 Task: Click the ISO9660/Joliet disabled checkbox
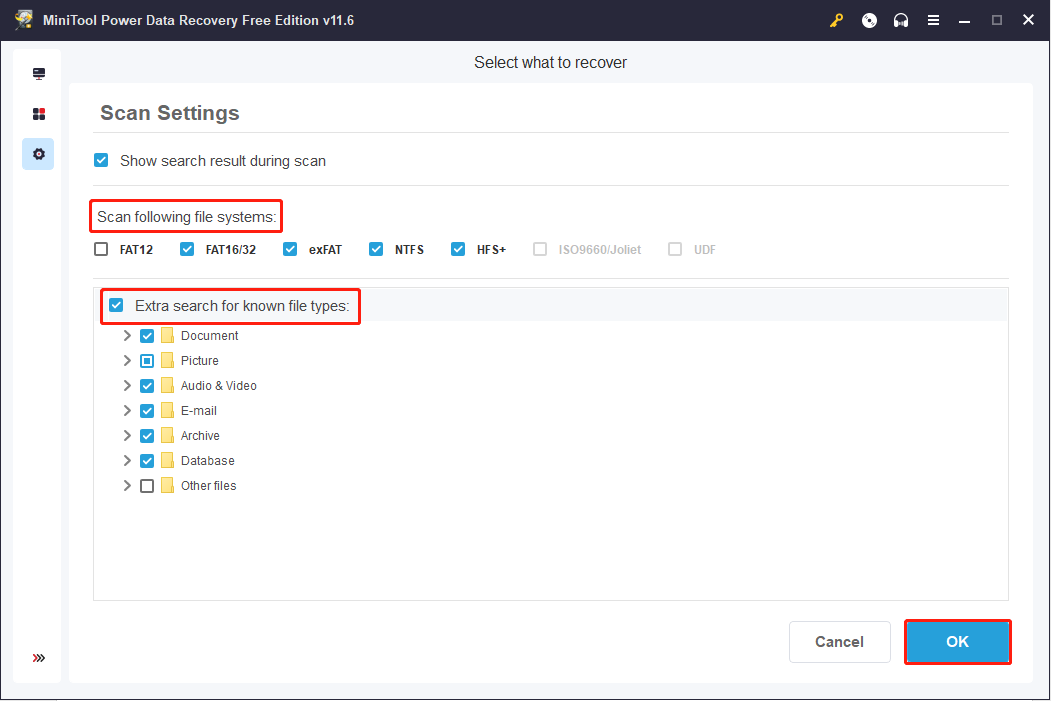pyautogui.click(x=540, y=249)
